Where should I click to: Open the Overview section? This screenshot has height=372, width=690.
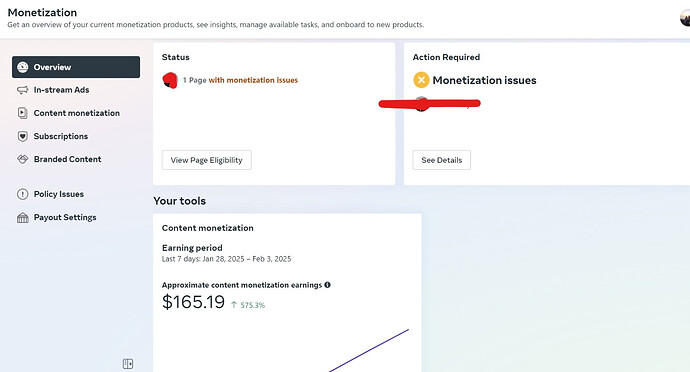click(76, 67)
